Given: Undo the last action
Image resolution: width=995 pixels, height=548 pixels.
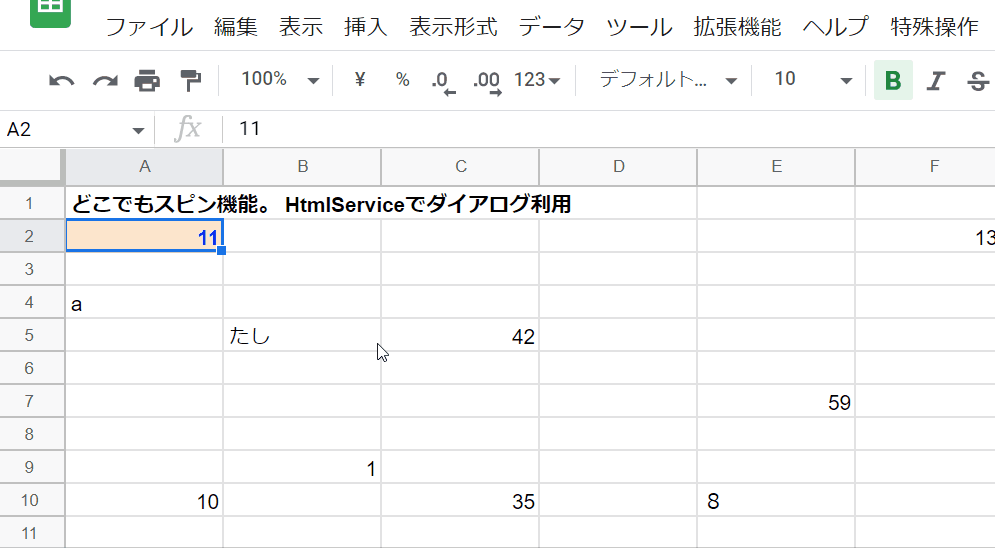Looking at the screenshot, I should pos(62,81).
